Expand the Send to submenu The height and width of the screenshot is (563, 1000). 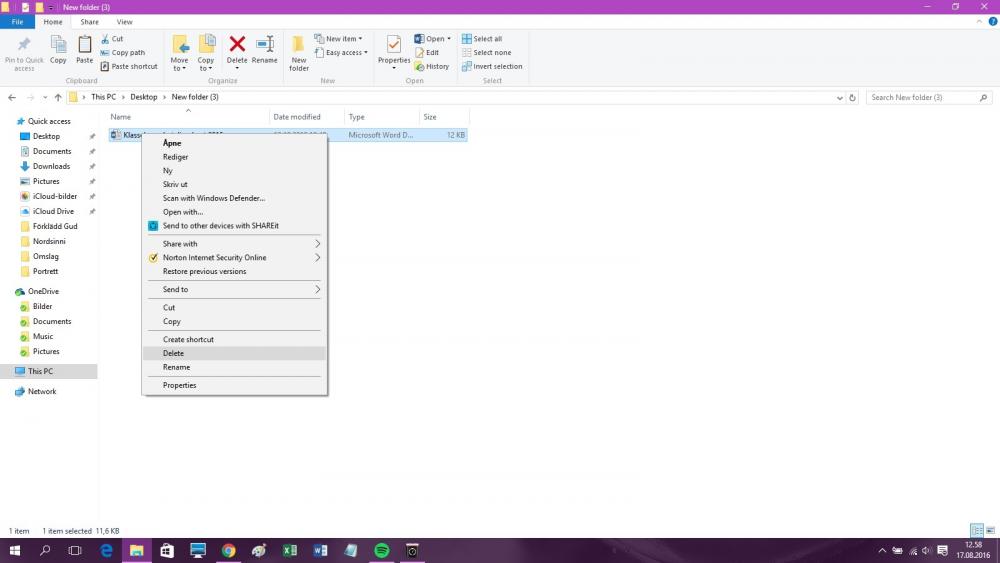point(235,289)
